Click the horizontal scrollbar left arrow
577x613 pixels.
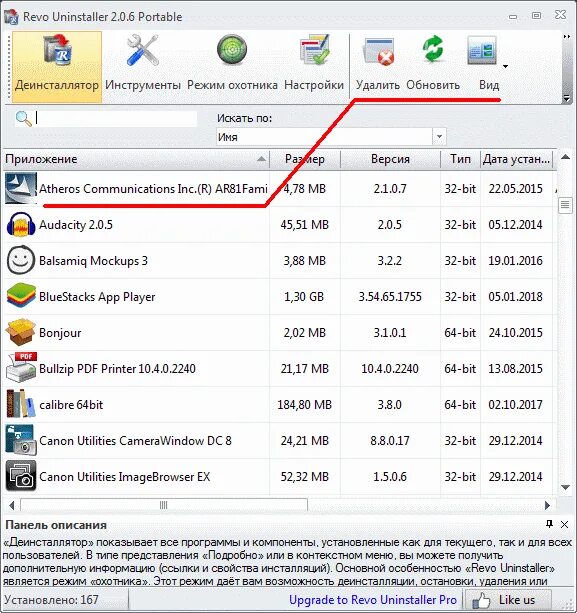(x=12, y=505)
